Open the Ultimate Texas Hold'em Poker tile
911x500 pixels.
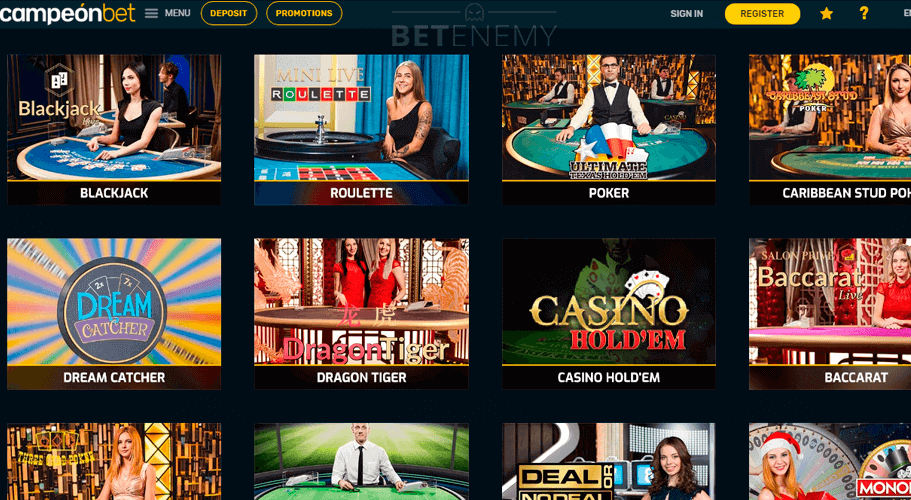pos(609,130)
